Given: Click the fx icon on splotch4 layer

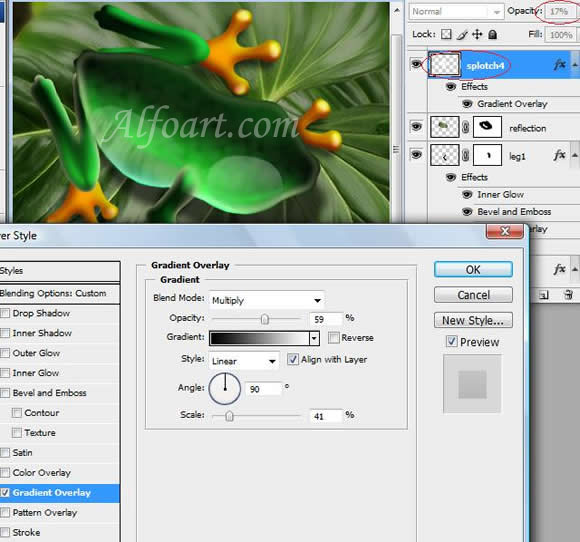Looking at the screenshot, I should coord(559,65).
